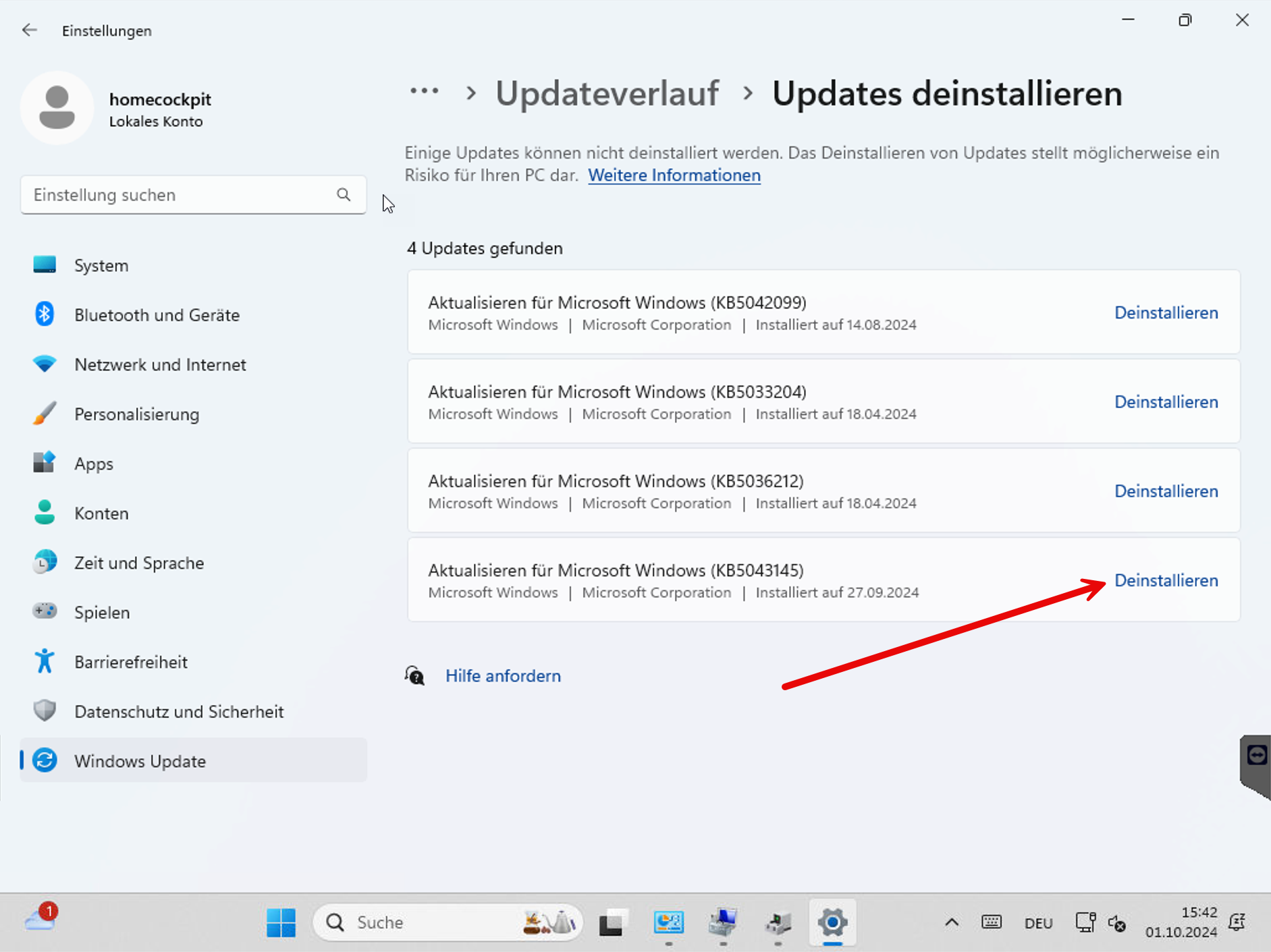Uninstall update KB5042099
Viewport: 1271px width, 952px height.
(1166, 313)
